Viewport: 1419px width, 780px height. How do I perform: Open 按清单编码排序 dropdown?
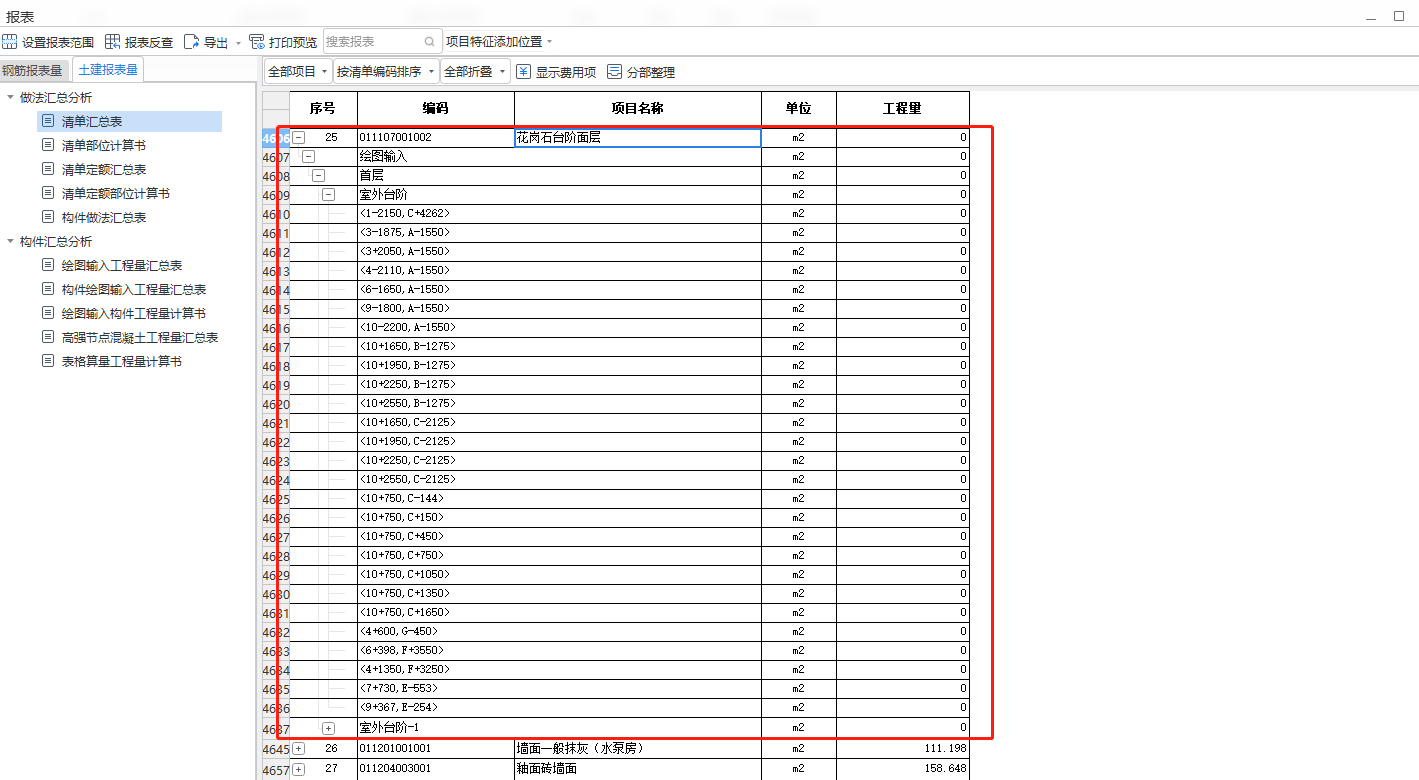tap(386, 72)
